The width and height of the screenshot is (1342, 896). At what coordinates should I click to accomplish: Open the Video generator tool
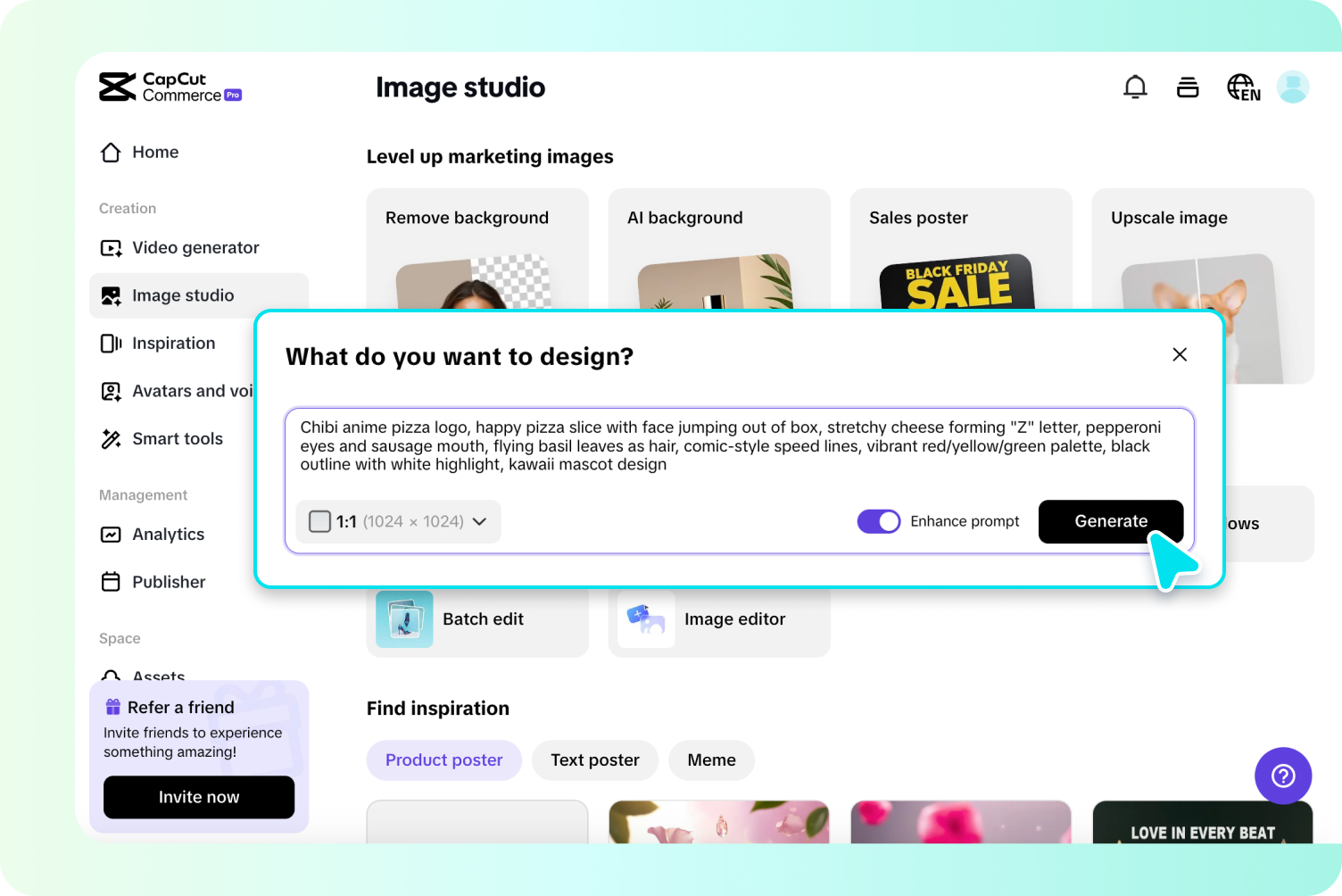coord(111,247)
